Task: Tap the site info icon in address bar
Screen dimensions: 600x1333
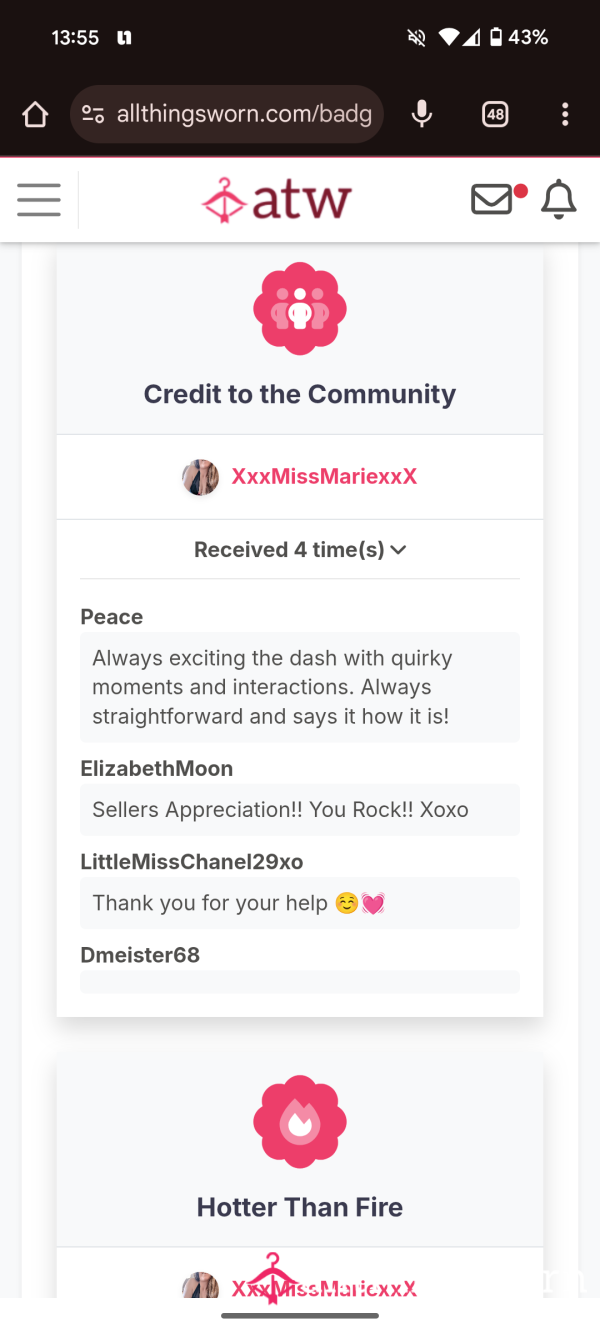Action: [93, 114]
